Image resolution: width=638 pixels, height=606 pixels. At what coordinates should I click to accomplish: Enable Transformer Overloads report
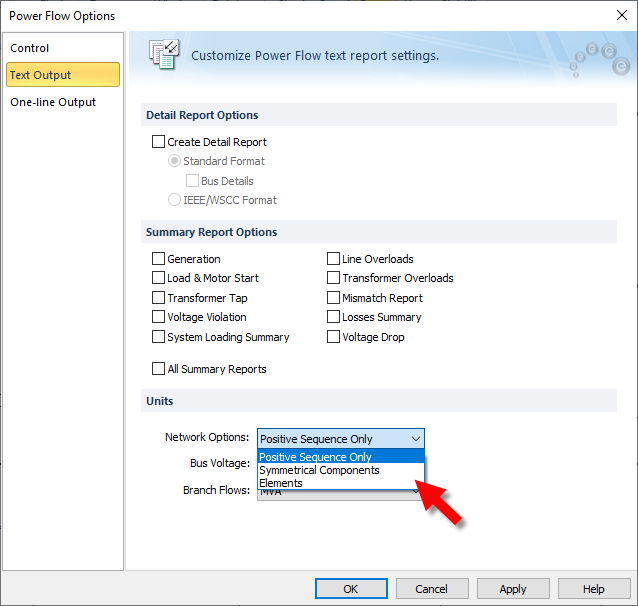(334, 278)
